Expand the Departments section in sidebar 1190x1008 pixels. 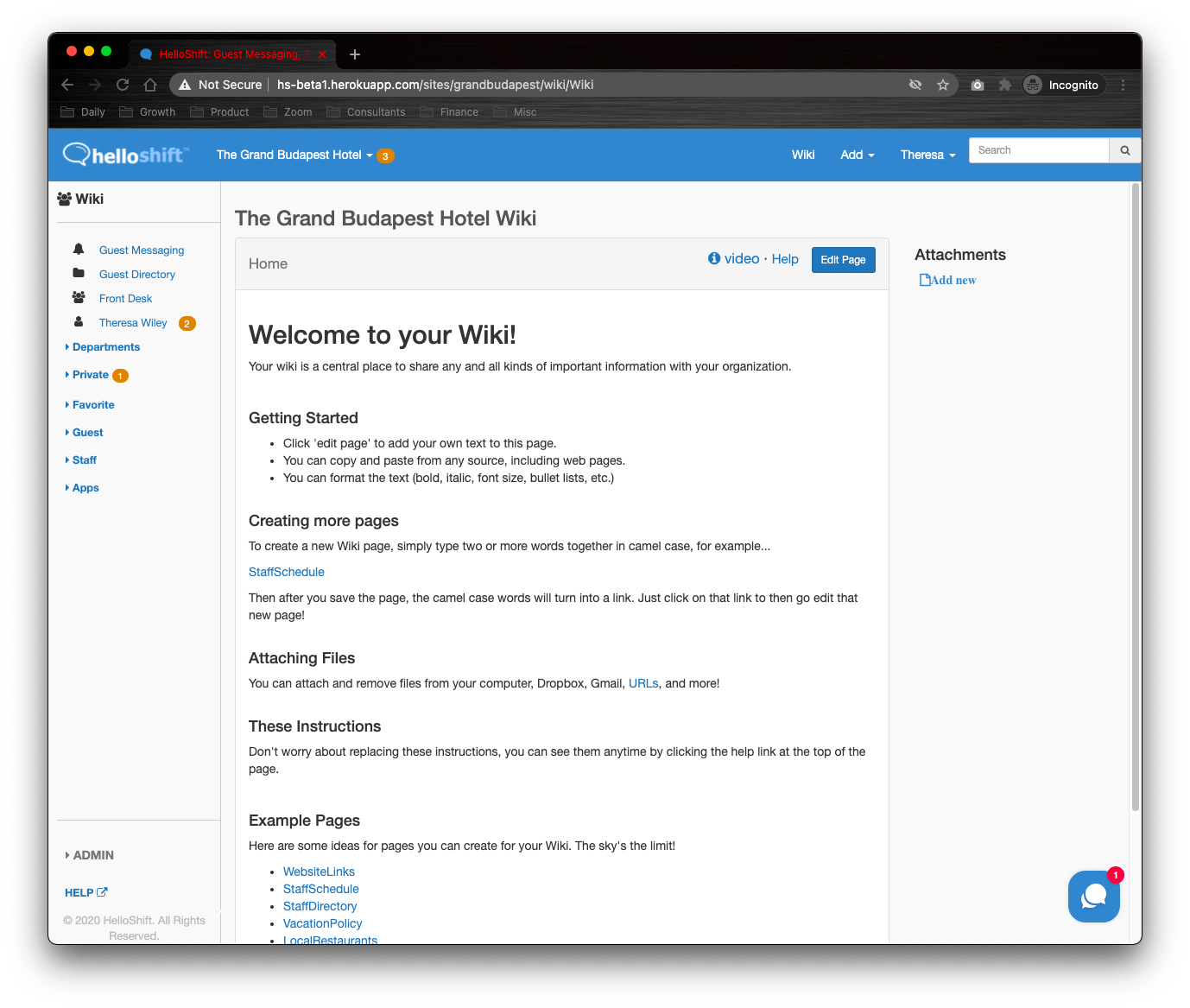point(105,347)
